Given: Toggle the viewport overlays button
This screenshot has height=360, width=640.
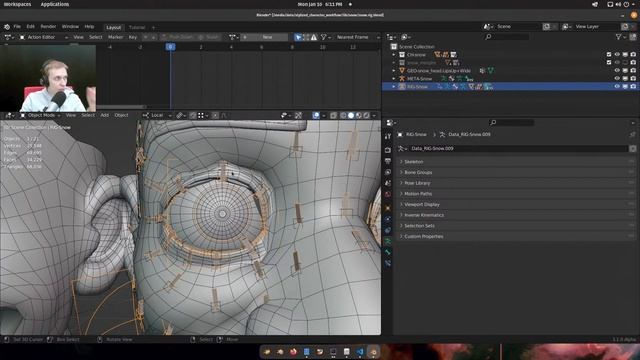Looking at the screenshot, I should tap(316, 116).
